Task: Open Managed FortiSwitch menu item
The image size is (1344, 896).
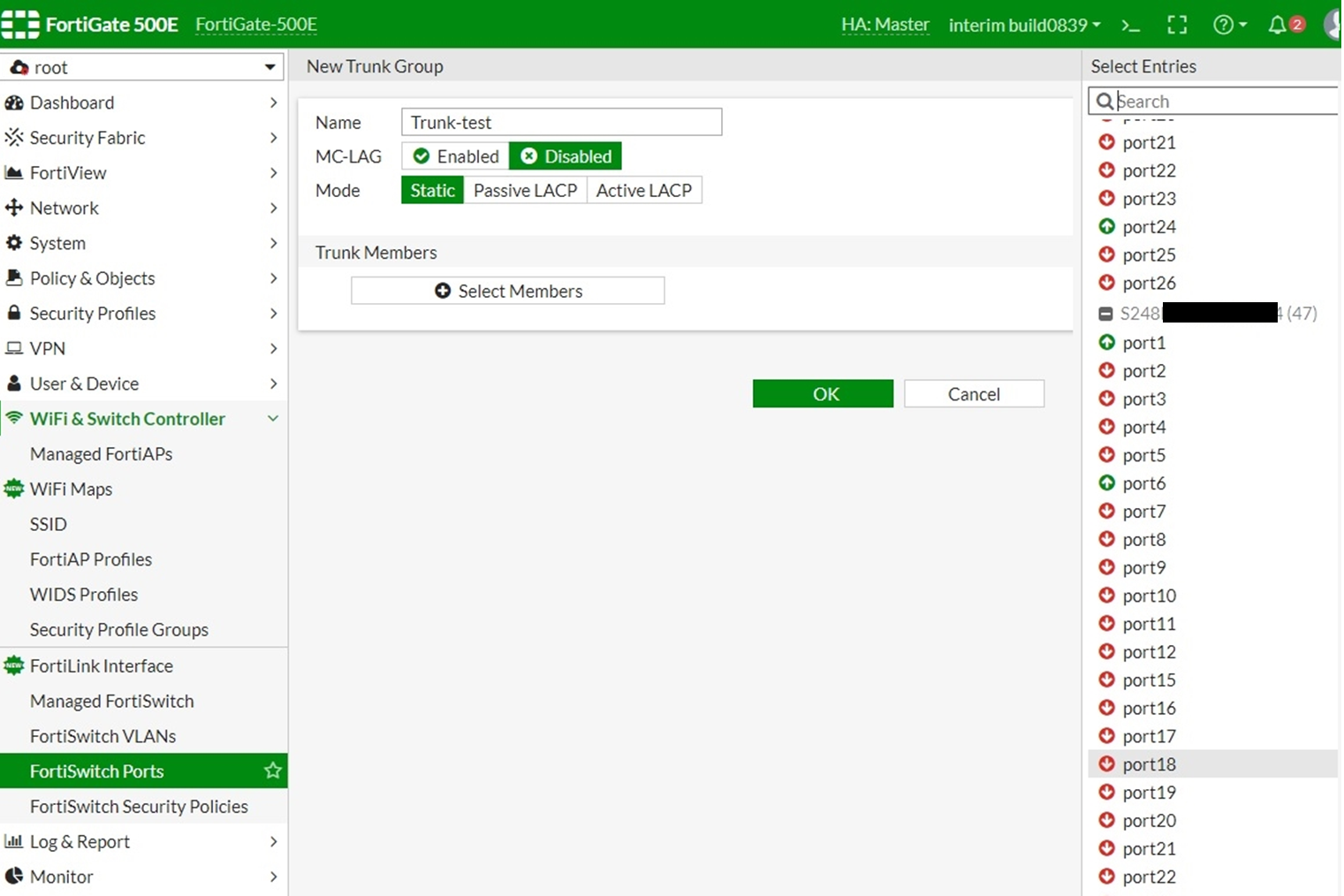Action: (x=111, y=701)
